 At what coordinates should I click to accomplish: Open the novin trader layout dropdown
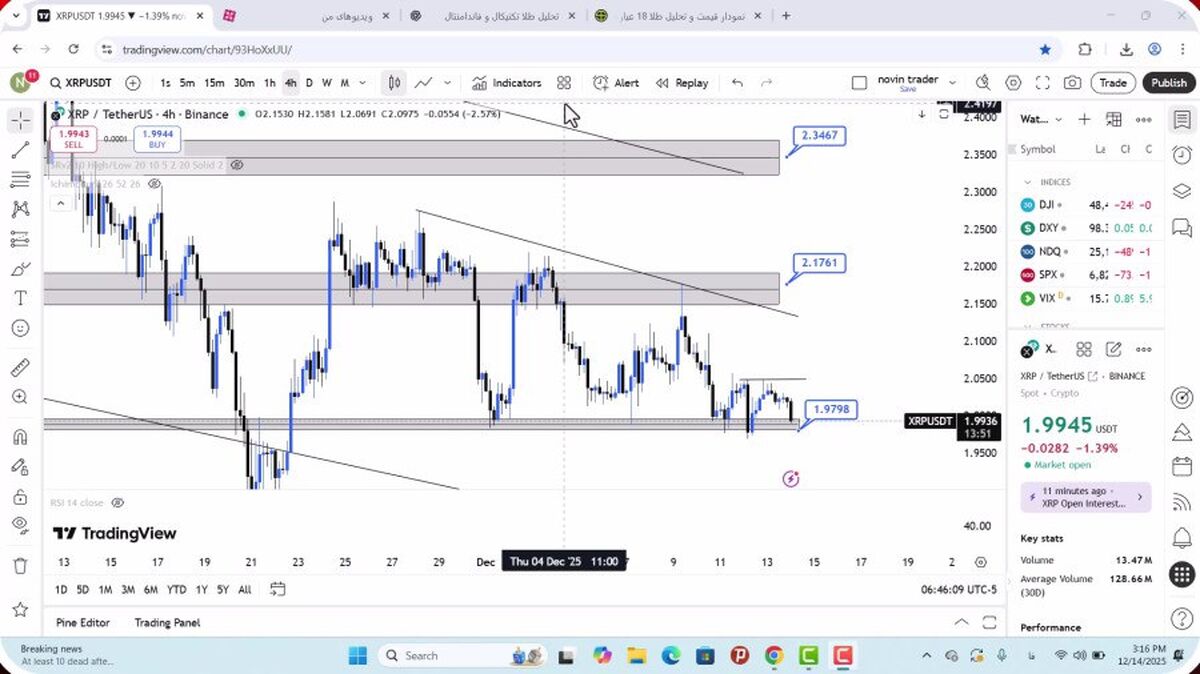coord(952,83)
